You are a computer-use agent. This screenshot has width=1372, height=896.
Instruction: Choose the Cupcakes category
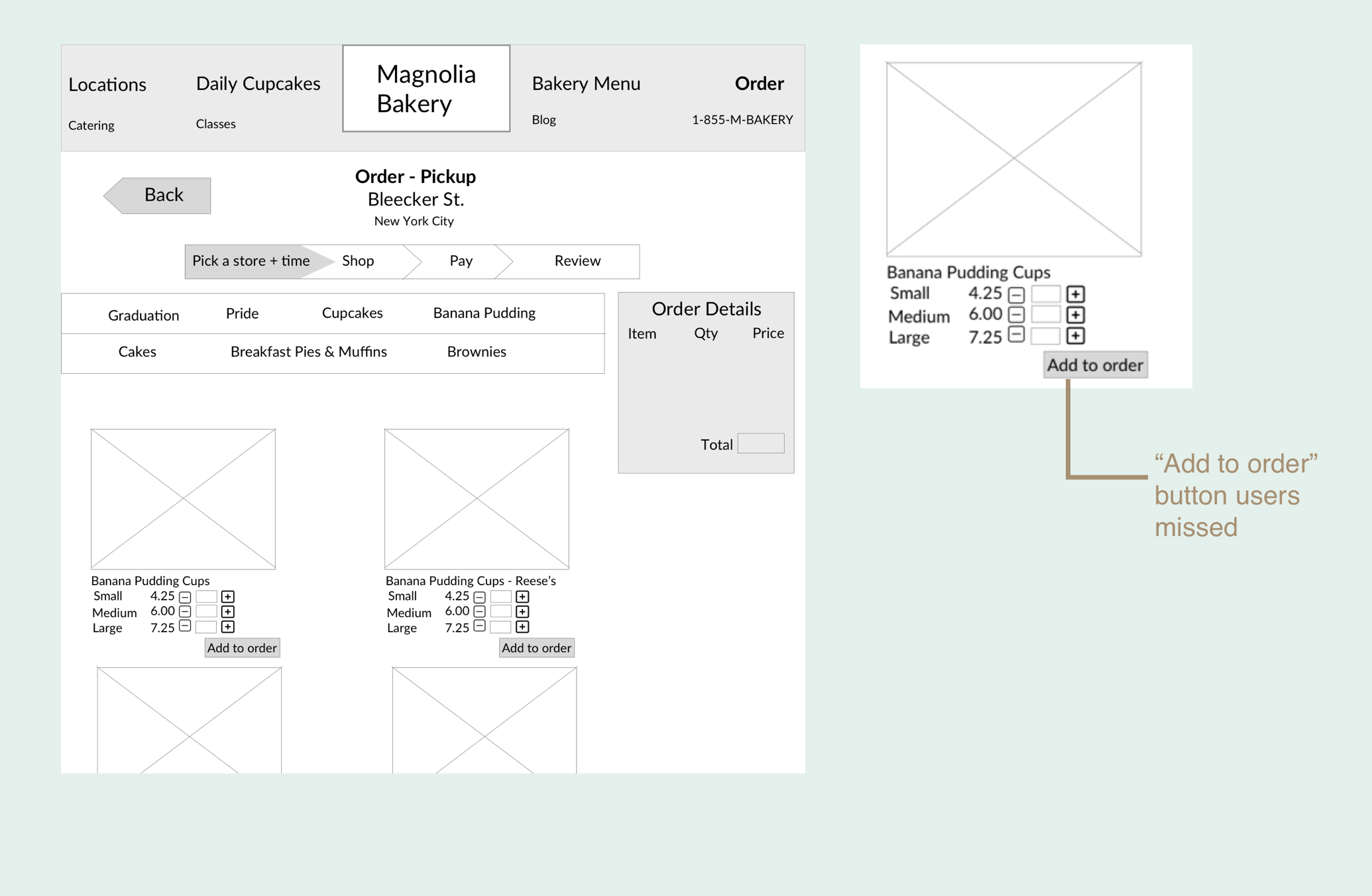click(352, 313)
